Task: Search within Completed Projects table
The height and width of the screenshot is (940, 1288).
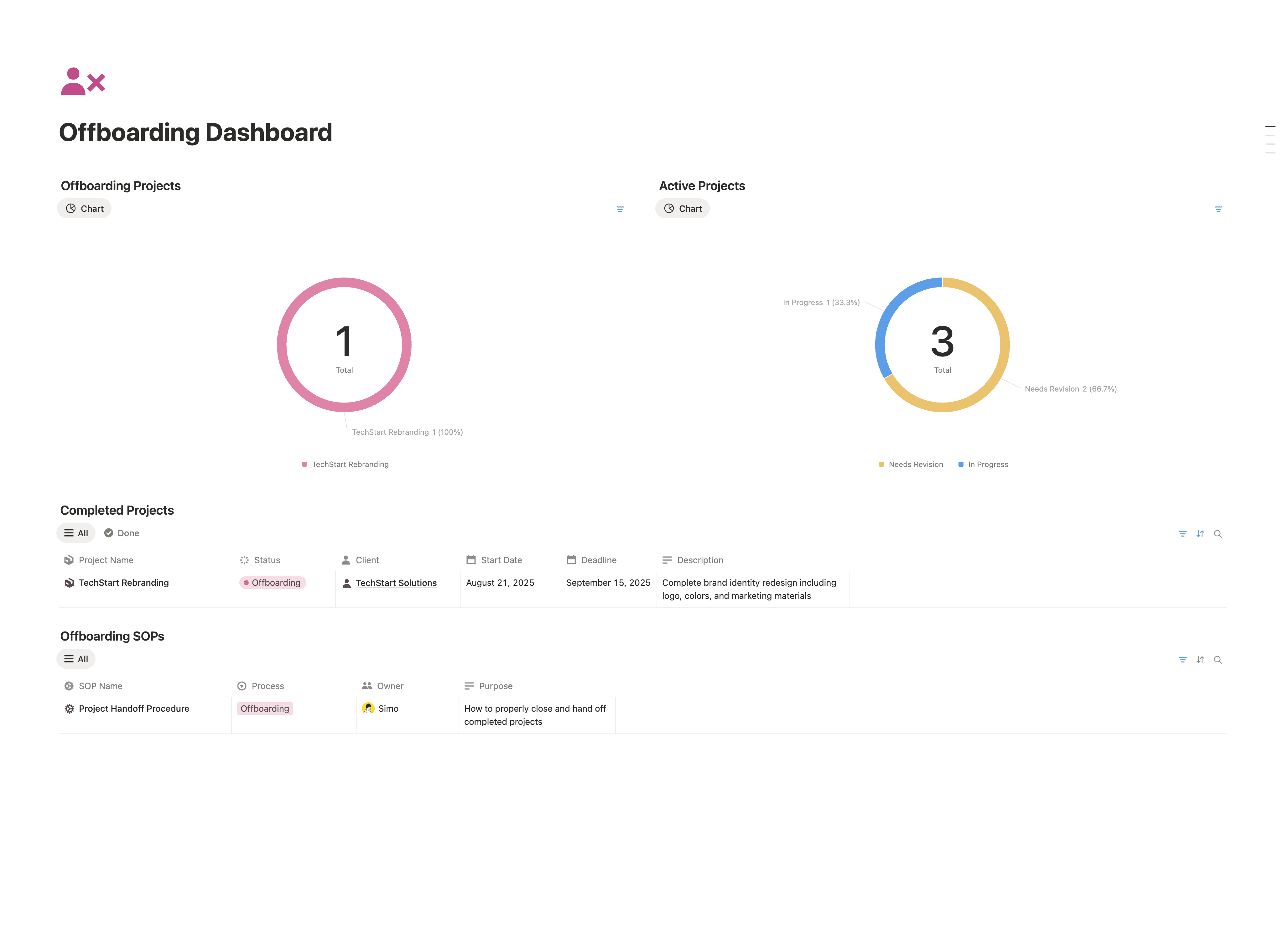Action: coord(1218,534)
